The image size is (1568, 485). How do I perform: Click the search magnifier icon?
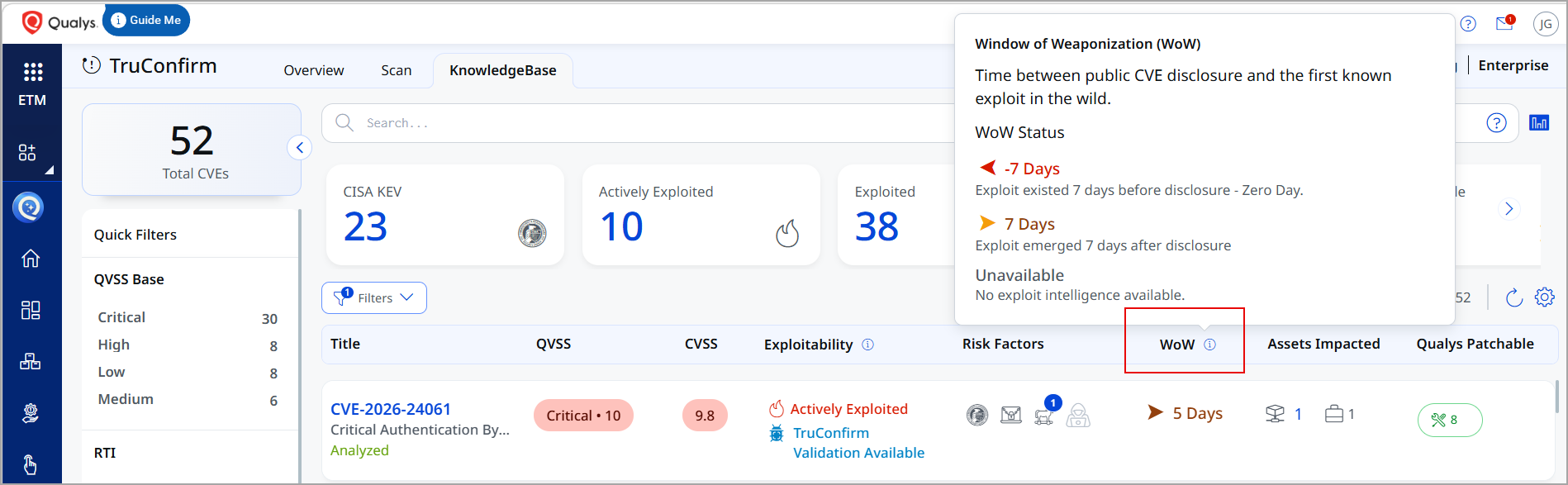[x=344, y=123]
